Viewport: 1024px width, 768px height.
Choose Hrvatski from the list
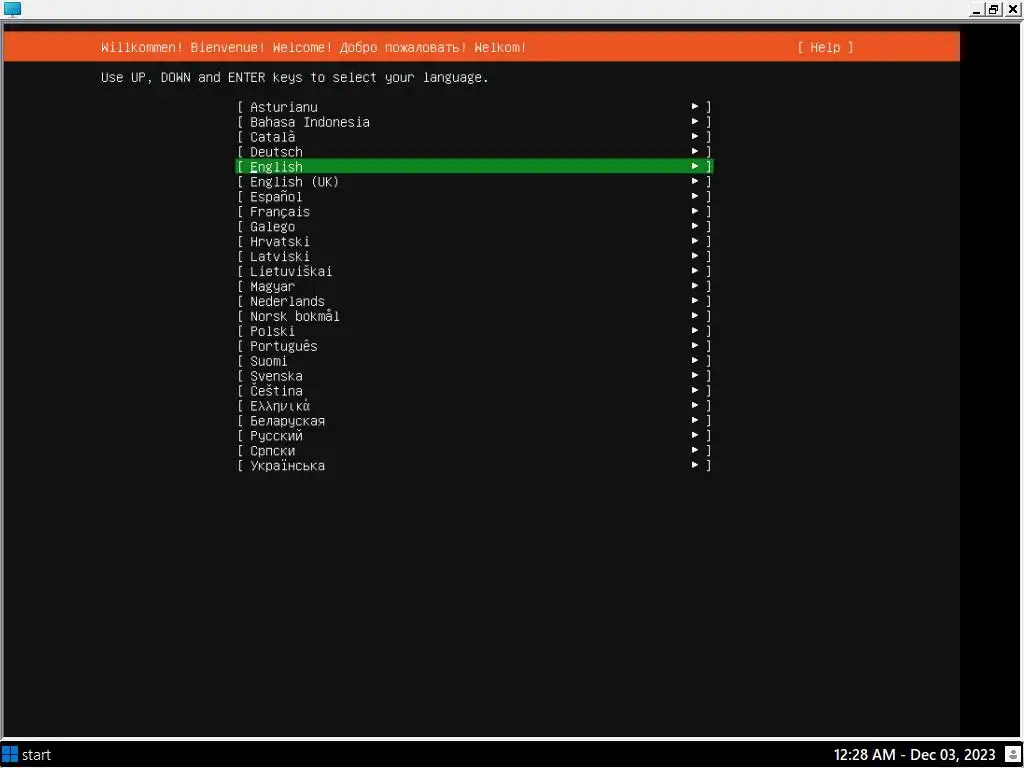tap(474, 242)
